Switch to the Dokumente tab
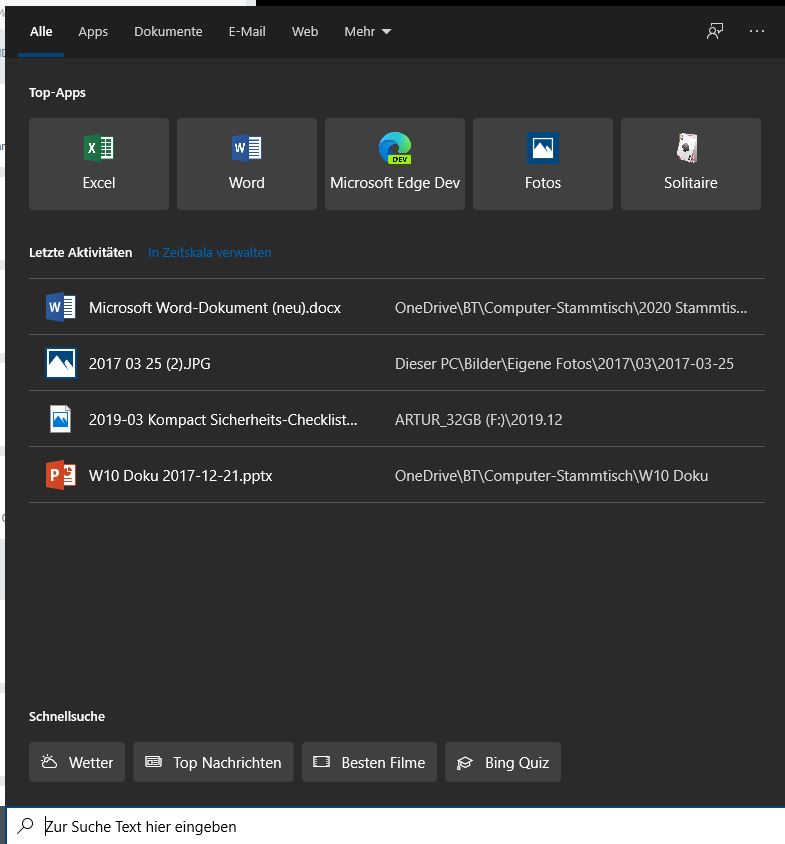Image resolution: width=785 pixels, height=844 pixels. coord(168,31)
